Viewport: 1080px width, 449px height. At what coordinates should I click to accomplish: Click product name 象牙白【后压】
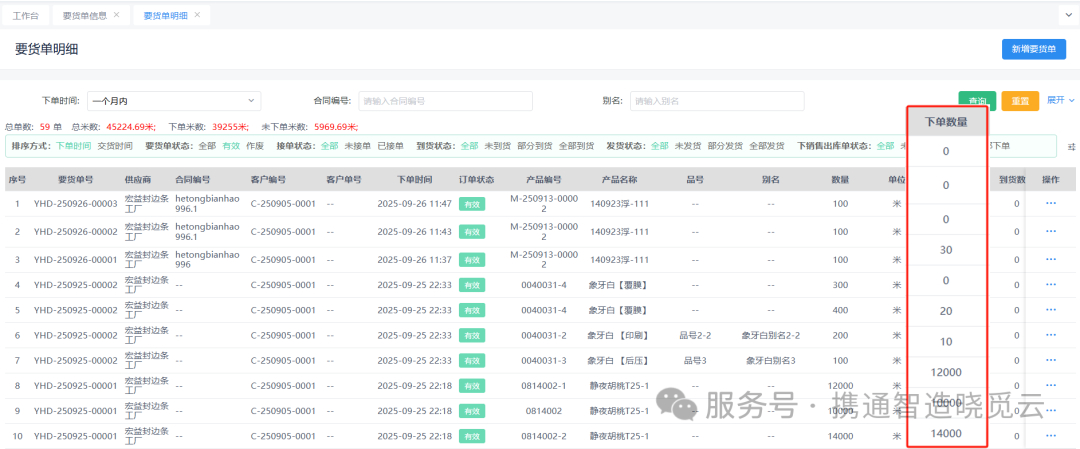point(619,360)
